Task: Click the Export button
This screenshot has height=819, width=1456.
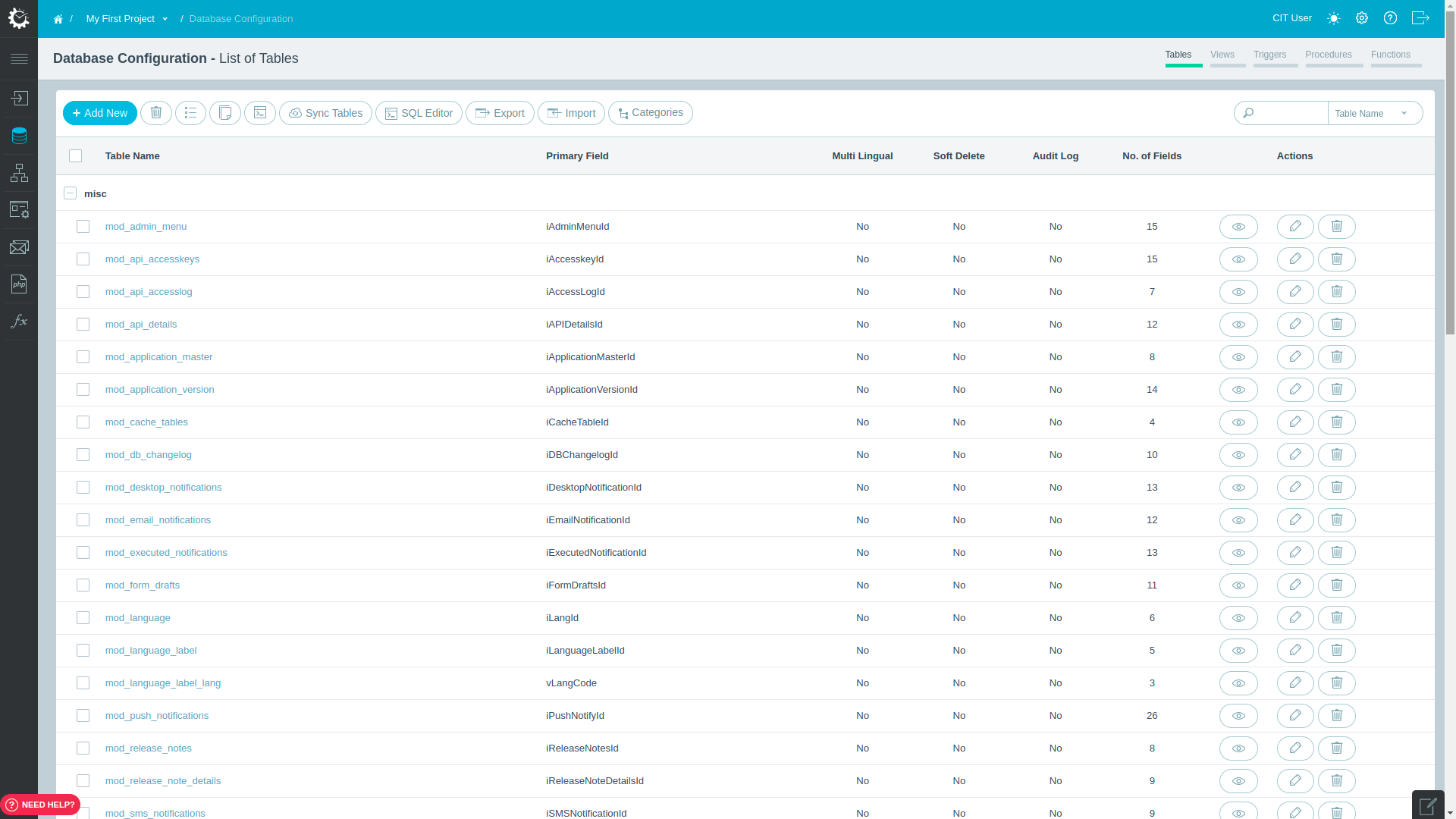Action: [500, 113]
